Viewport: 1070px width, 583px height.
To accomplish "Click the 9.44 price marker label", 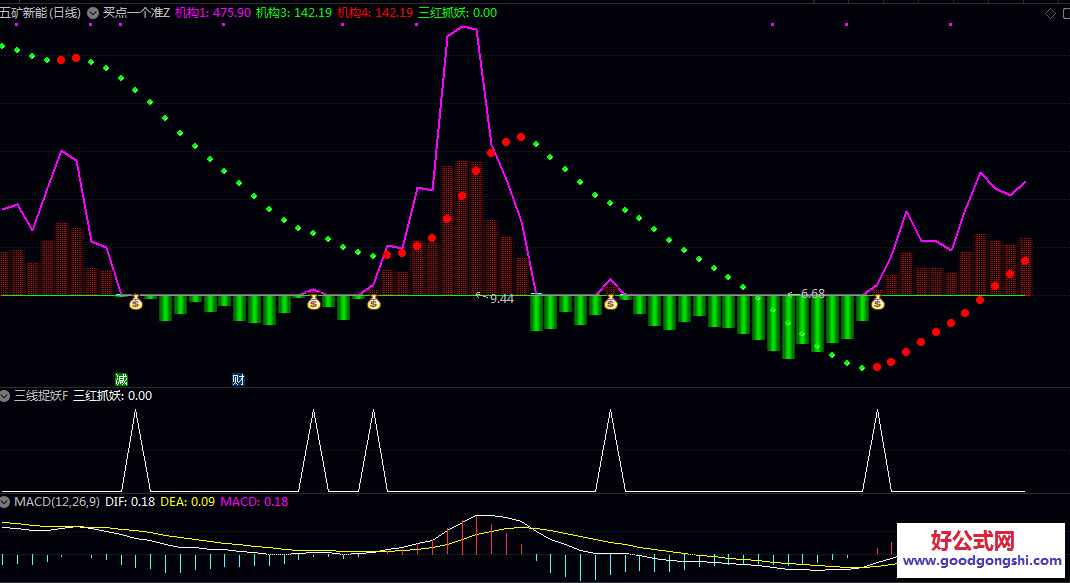I will pos(500,298).
